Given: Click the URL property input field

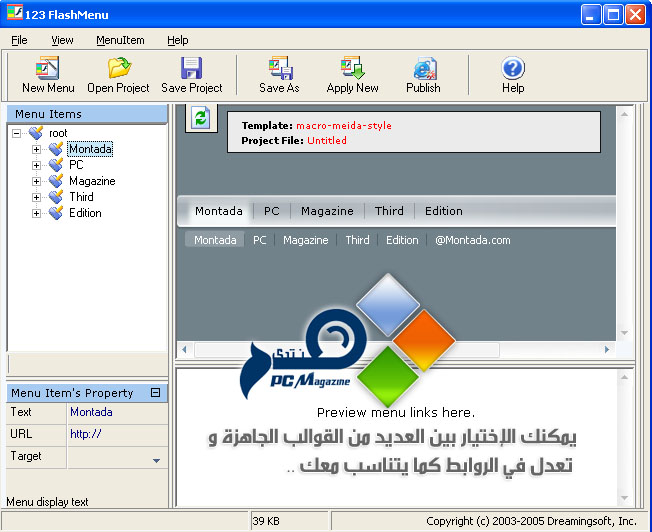Looking at the screenshot, I should [116, 434].
